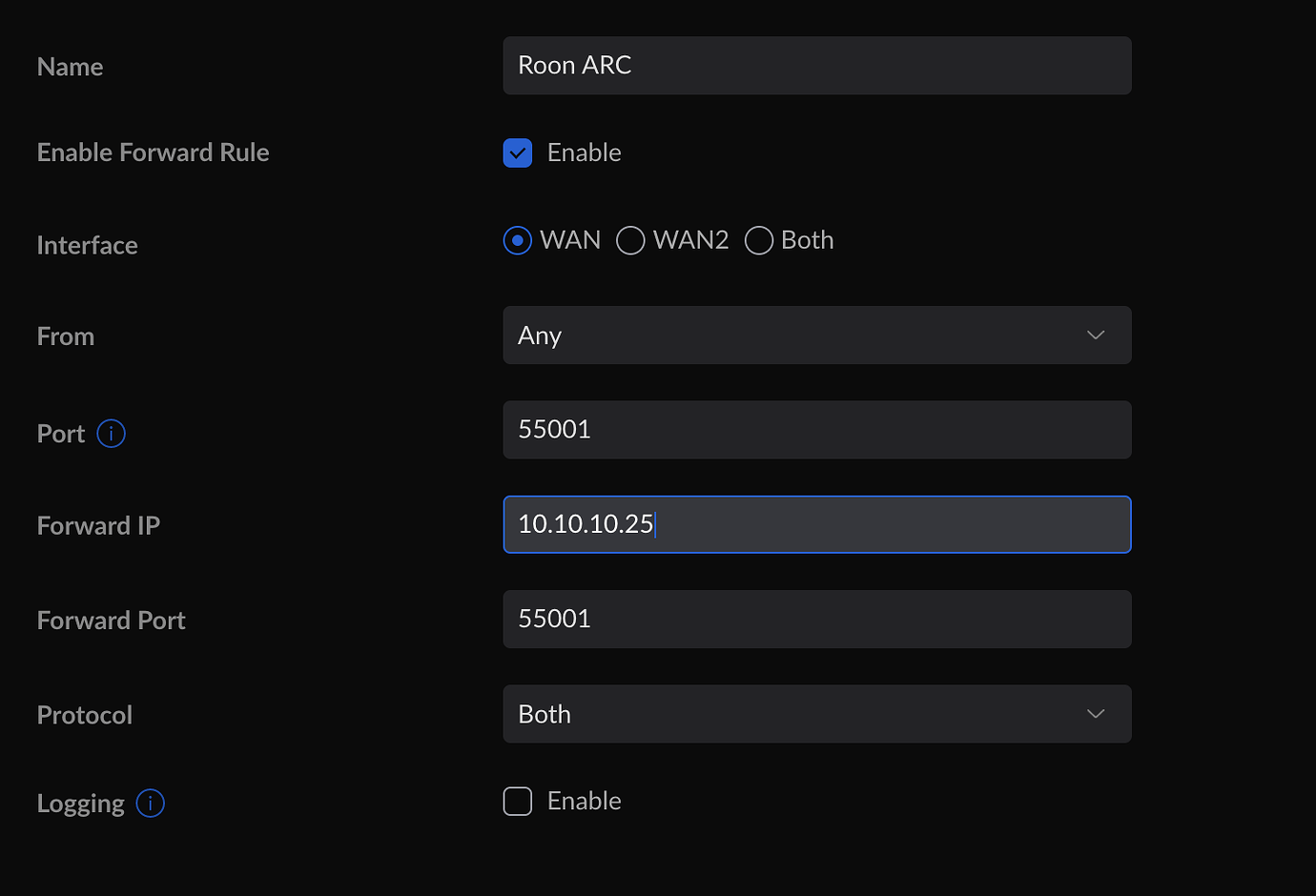Screen dimensions: 1316x896
Task: Click the Logging info icon
Action: click(150, 804)
